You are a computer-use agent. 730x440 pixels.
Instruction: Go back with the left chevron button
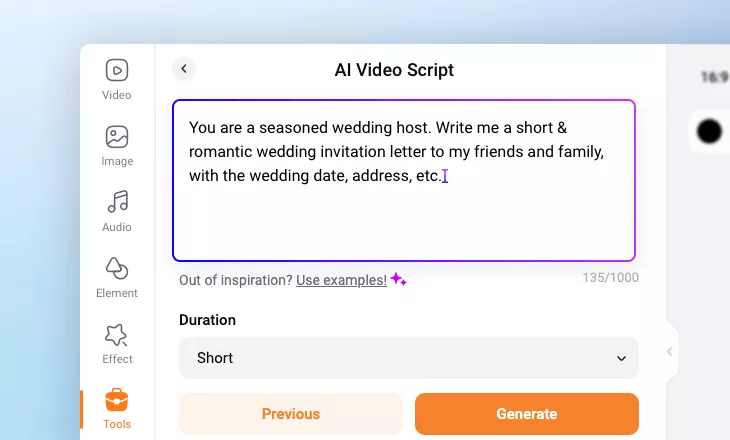(x=183, y=69)
